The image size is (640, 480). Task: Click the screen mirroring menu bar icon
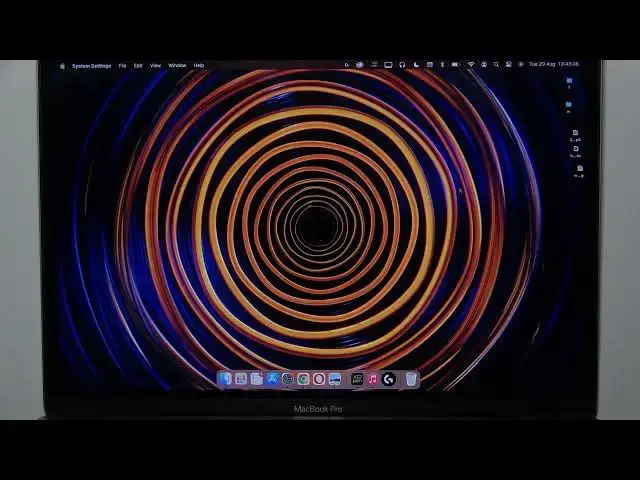[x=388, y=64]
